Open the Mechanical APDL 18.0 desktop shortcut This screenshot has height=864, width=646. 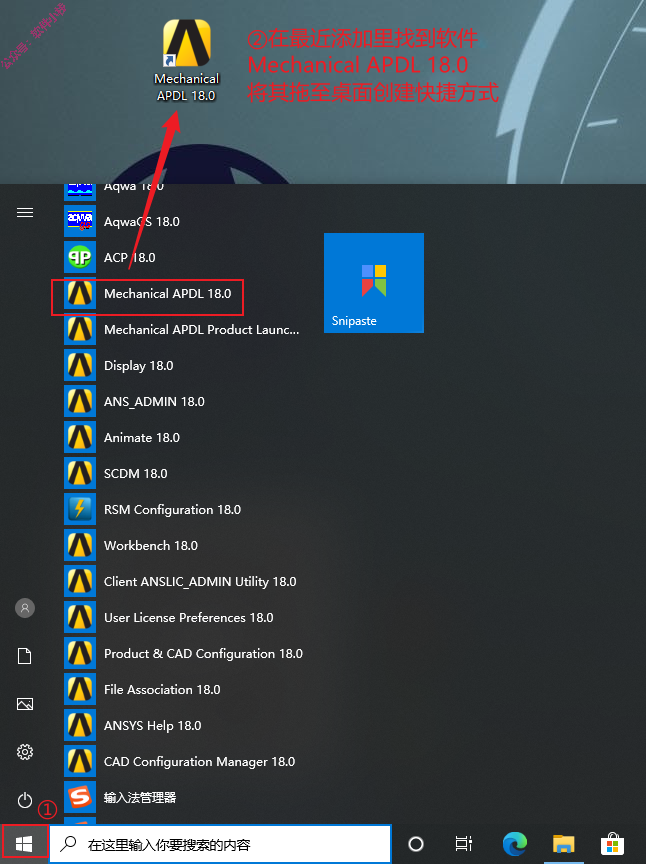(186, 61)
